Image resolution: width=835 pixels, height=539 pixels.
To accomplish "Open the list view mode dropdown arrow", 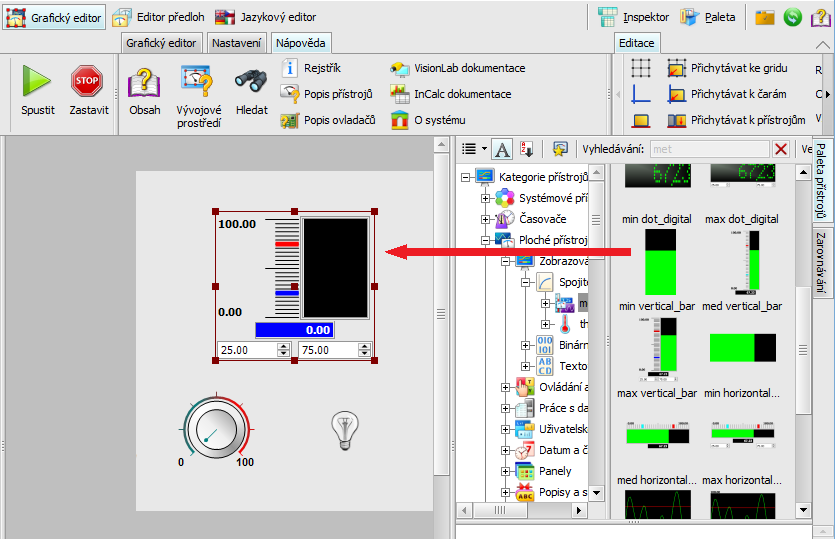I will pyautogui.click(x=484, y=148).
